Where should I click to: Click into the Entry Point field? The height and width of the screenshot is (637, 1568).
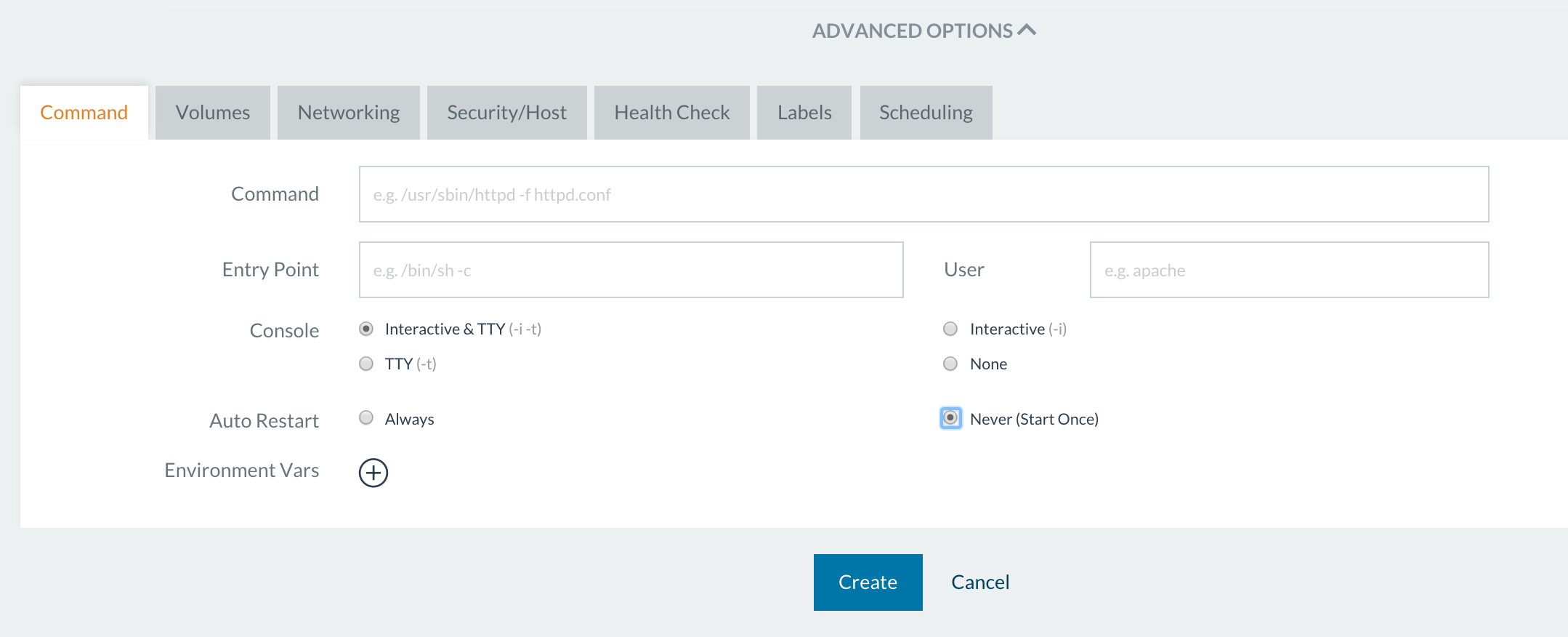click(631, 270)
